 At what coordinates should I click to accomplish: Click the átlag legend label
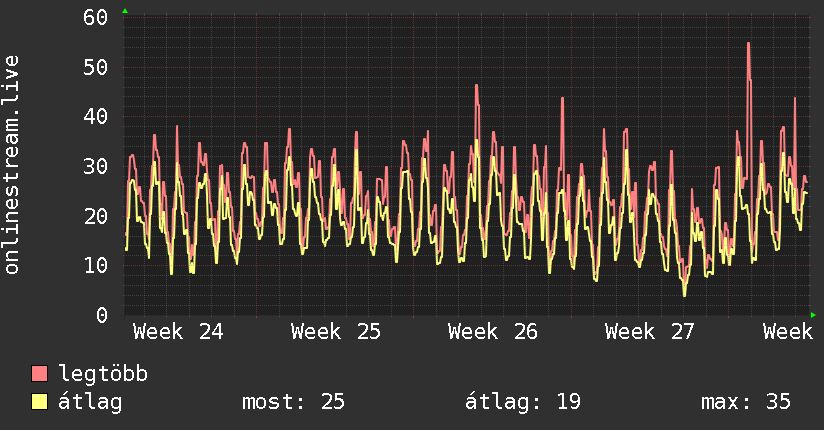pyautogui.click(x=90, y=402)
